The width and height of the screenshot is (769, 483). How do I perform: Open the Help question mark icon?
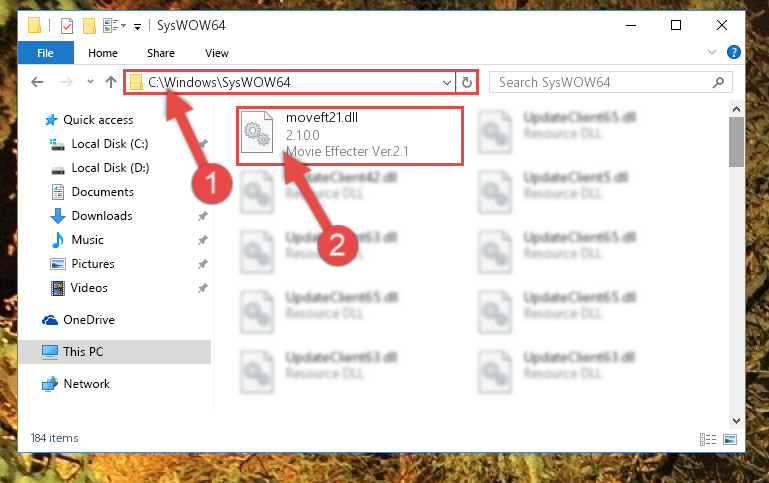(734, 52)
